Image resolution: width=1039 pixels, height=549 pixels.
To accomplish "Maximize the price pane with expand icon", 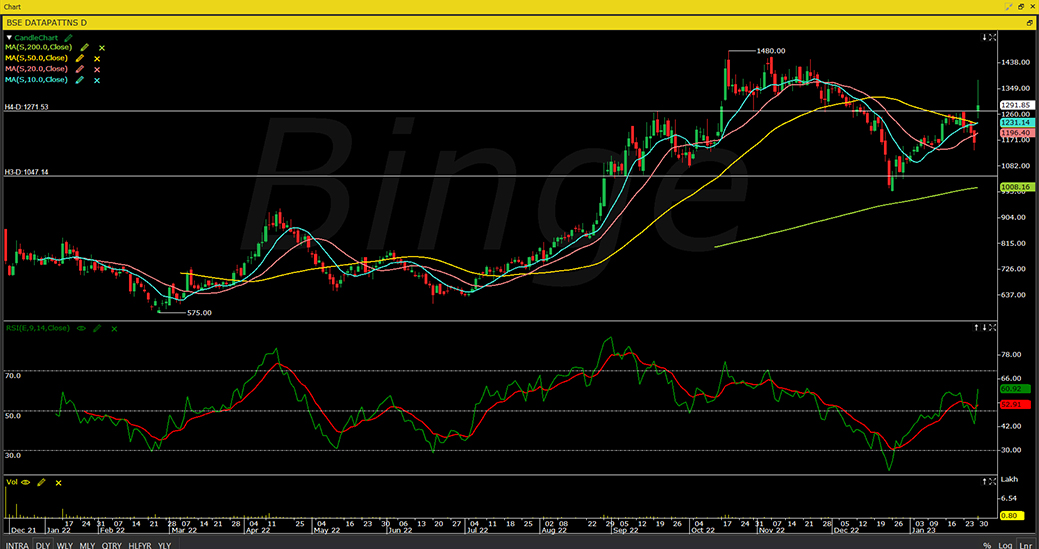I will pyautogui.click(x=993, y=37).
